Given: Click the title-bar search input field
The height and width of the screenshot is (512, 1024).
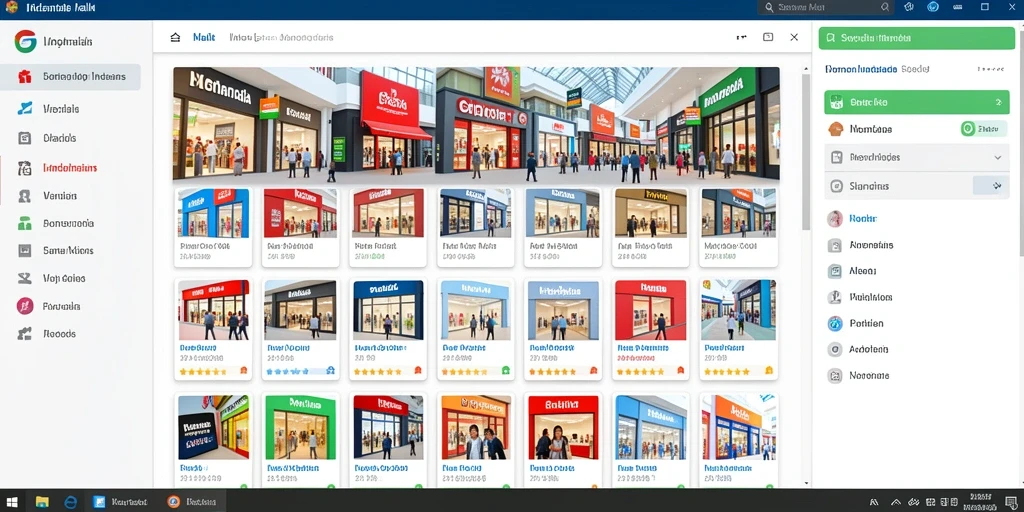Looking at the screenshot, I should [825, 7].
